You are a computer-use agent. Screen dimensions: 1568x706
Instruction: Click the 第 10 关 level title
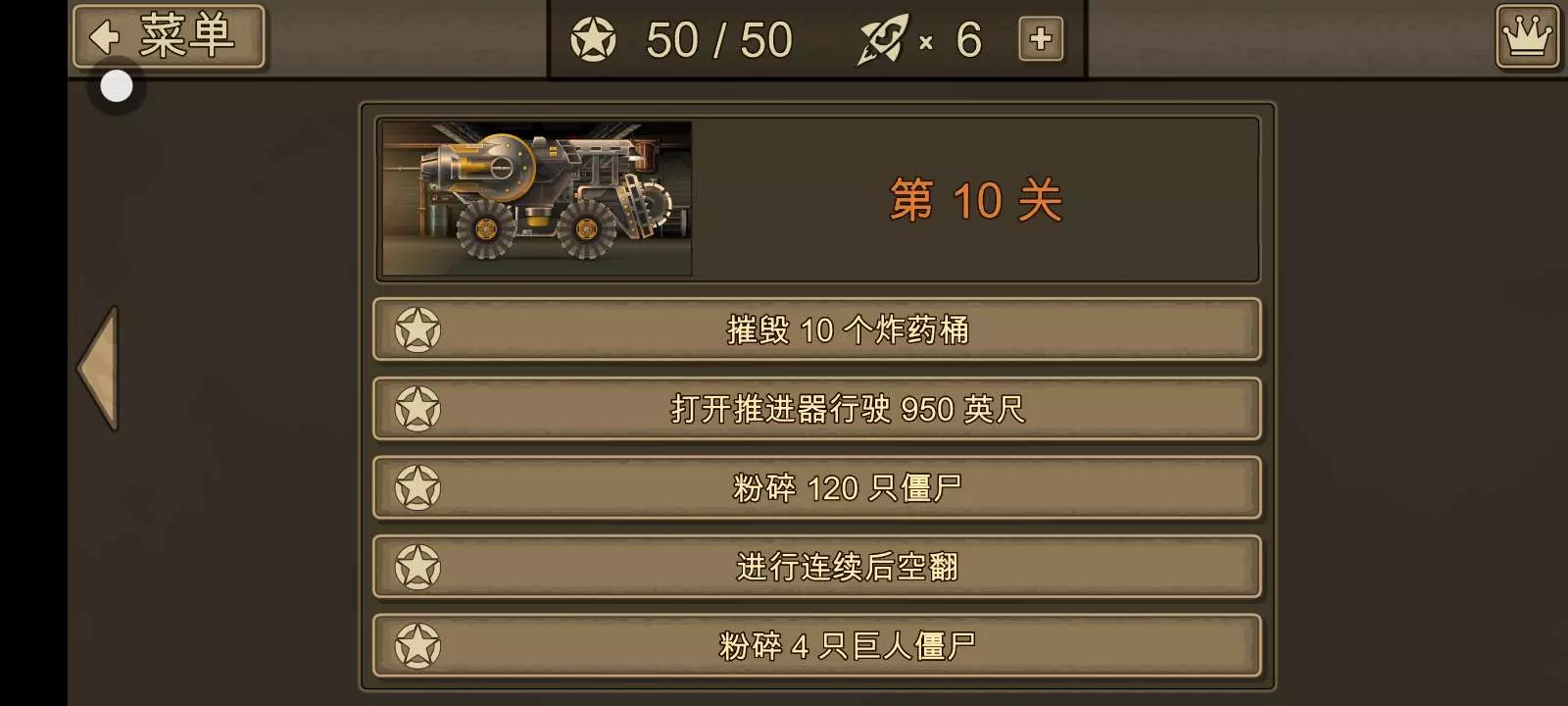click(976, 200)
